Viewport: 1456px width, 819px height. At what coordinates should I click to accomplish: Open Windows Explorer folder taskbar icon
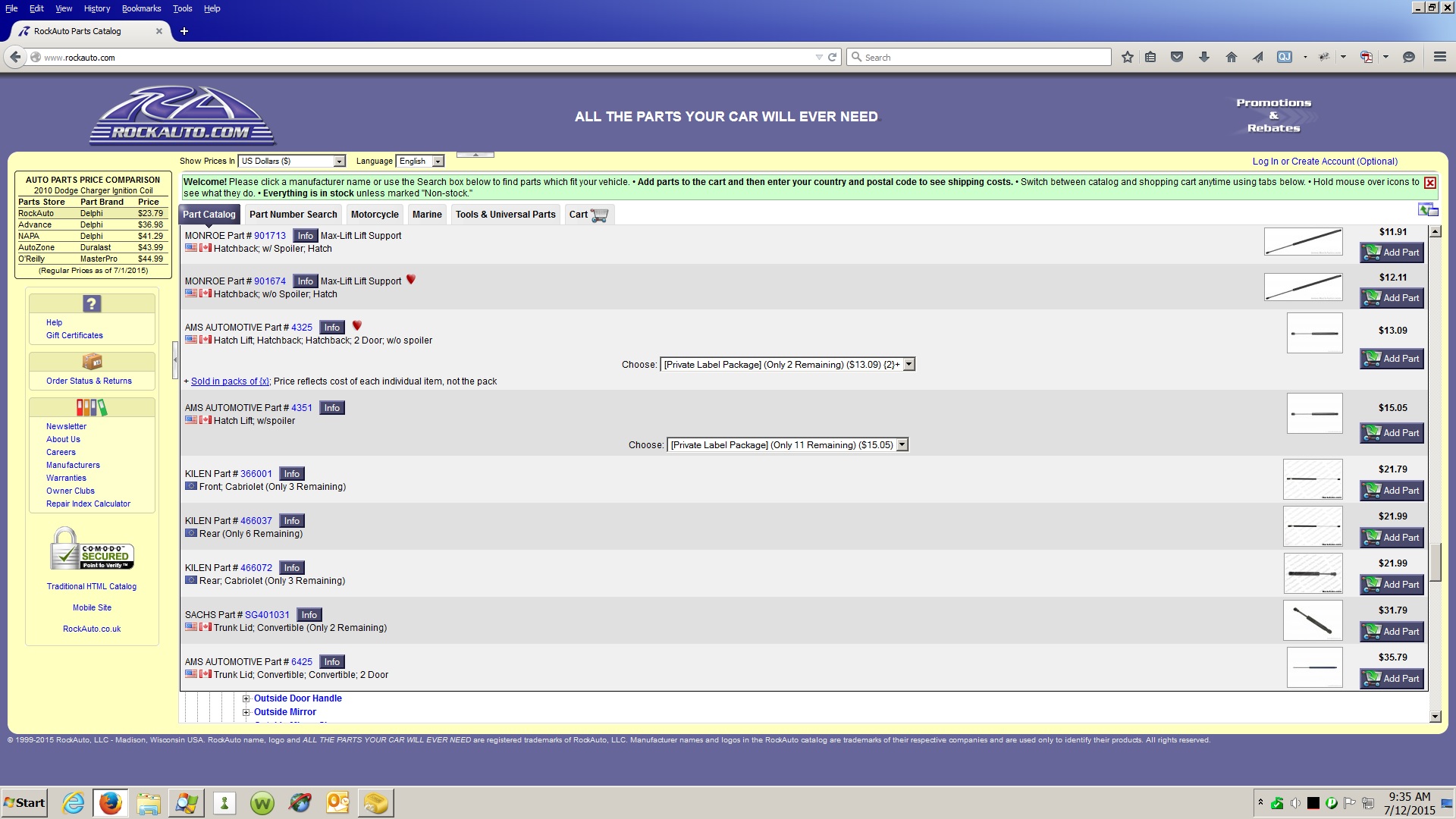[149, 802]
